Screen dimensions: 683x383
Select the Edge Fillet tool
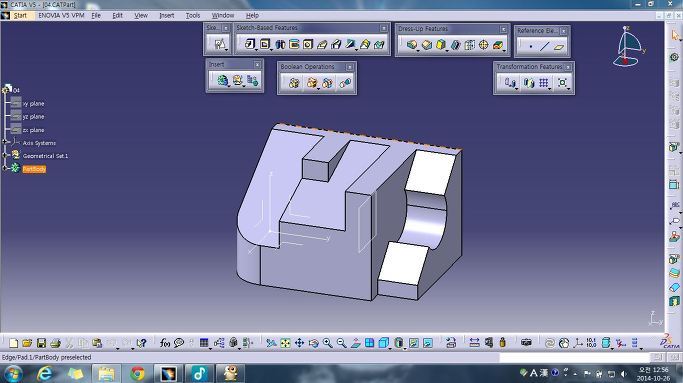[x=412, y=44]
